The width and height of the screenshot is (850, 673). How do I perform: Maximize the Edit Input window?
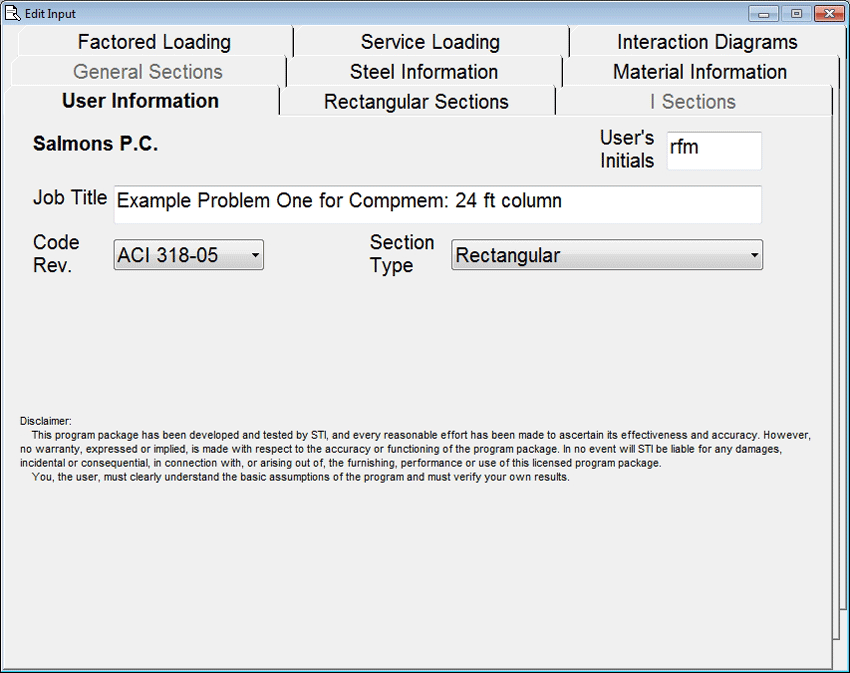click(x=796, y=13)
